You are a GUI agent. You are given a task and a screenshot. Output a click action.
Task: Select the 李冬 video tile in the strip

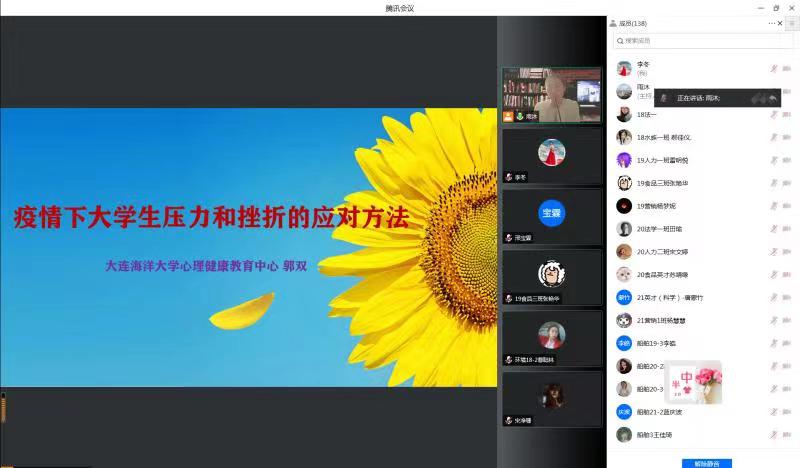pyautogui.click(x=551, y=155)
